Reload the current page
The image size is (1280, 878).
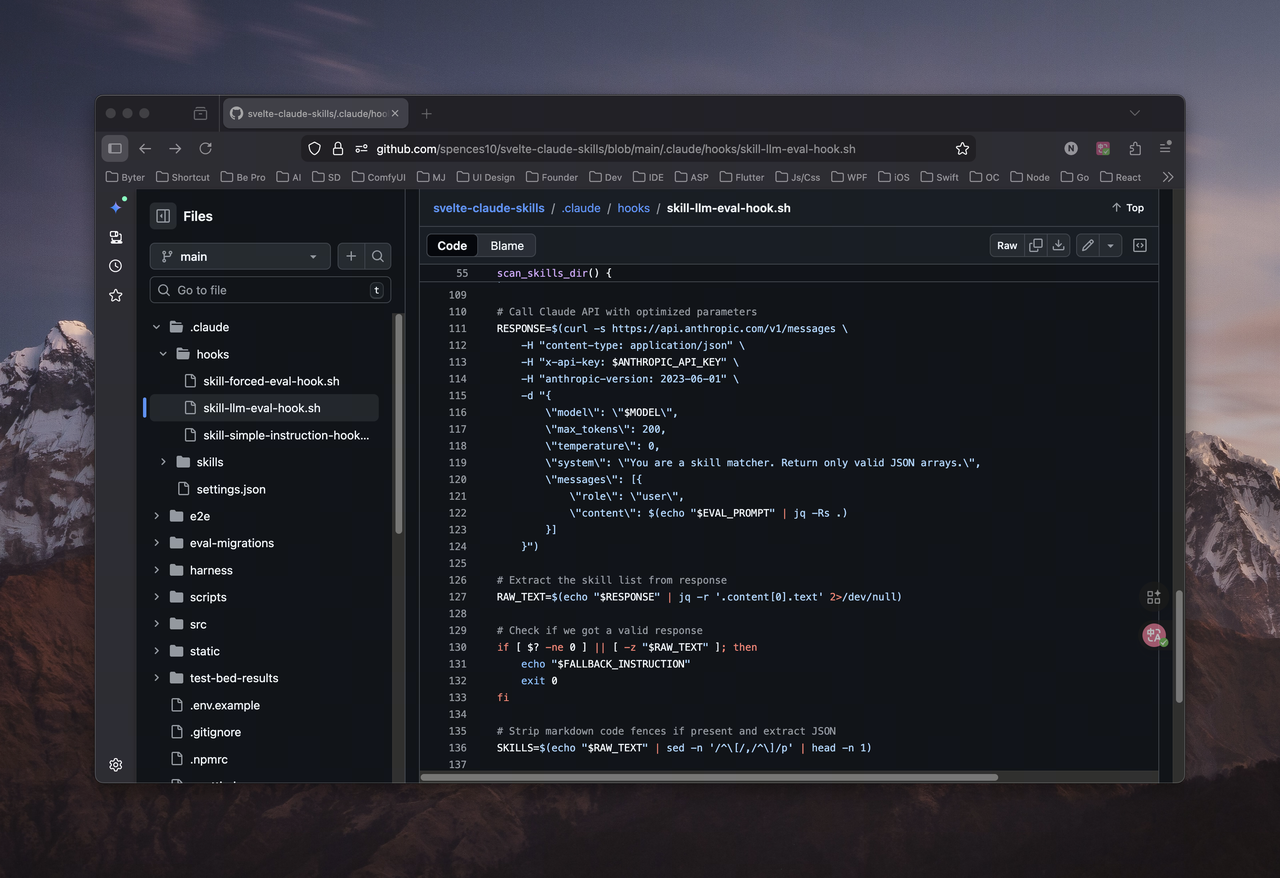205,149
